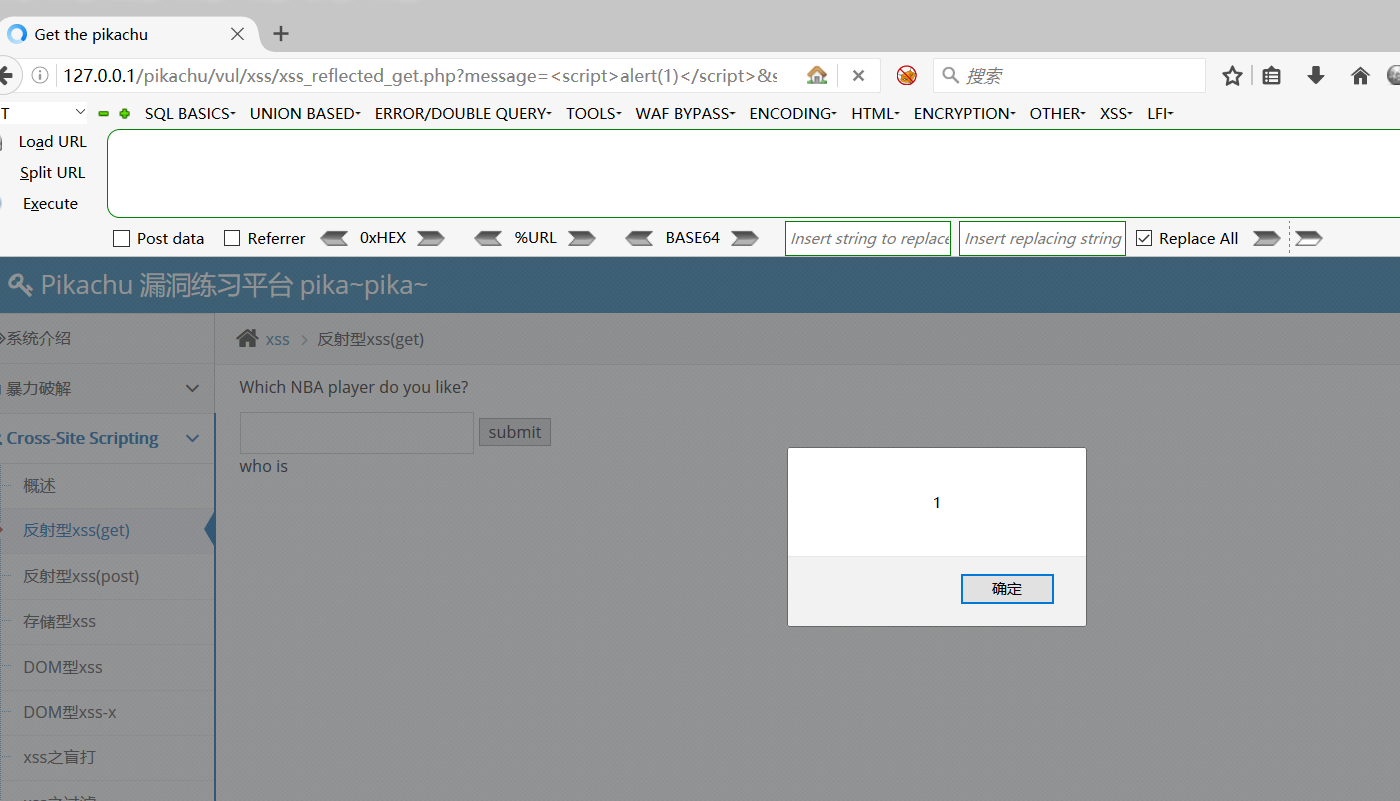This screenshot has height=801, width=1400.
Task: Click HackBar green plus icon
Action: pyautogui.click(x=125, y=114)
